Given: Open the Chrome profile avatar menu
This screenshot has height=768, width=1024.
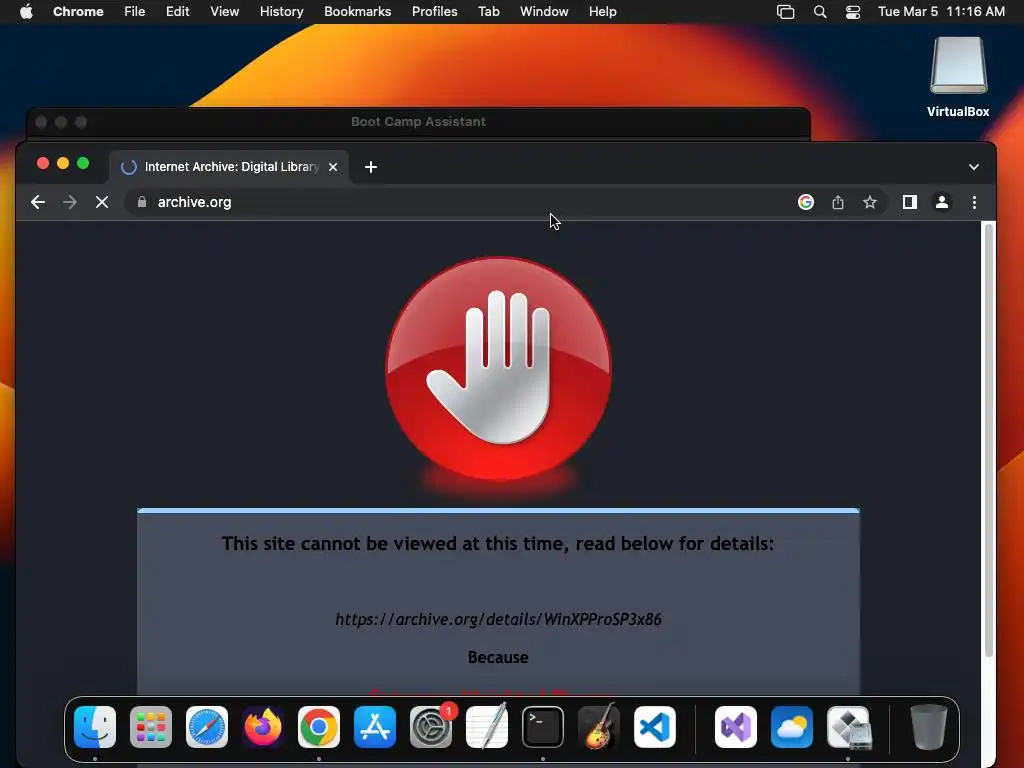Looking at the screenshot, I should point(942,202).
